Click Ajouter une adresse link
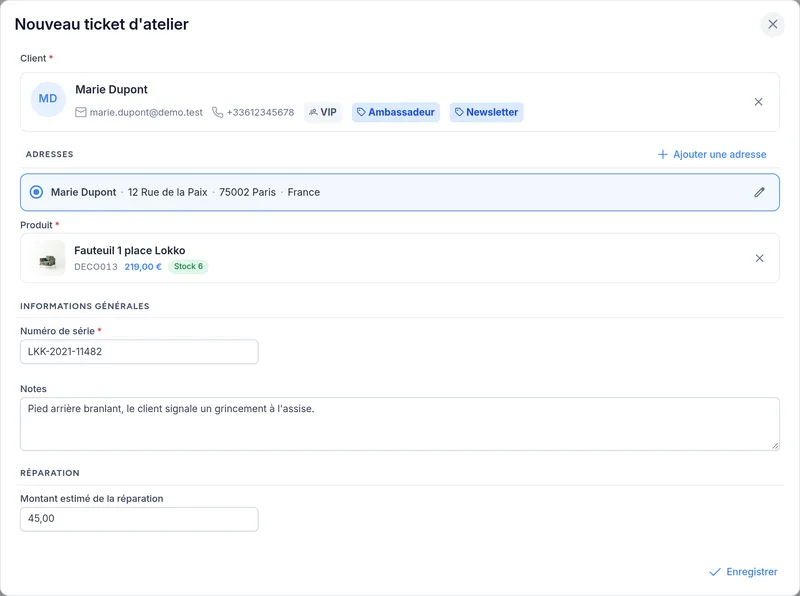The width and height of the screenshot is (800, 596). click(712, 155)
